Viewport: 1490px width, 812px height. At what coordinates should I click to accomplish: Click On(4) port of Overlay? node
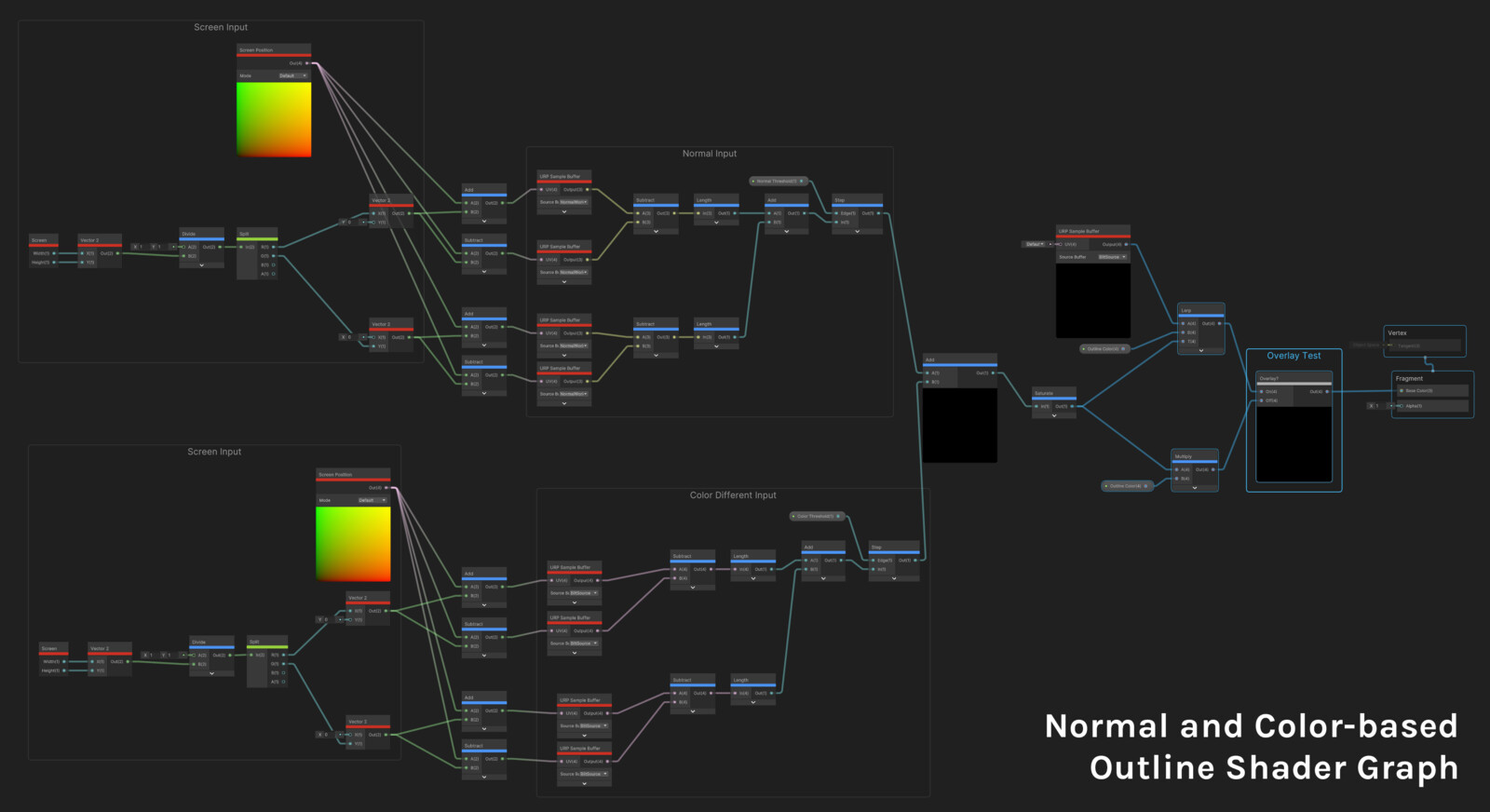point(1262,392)
